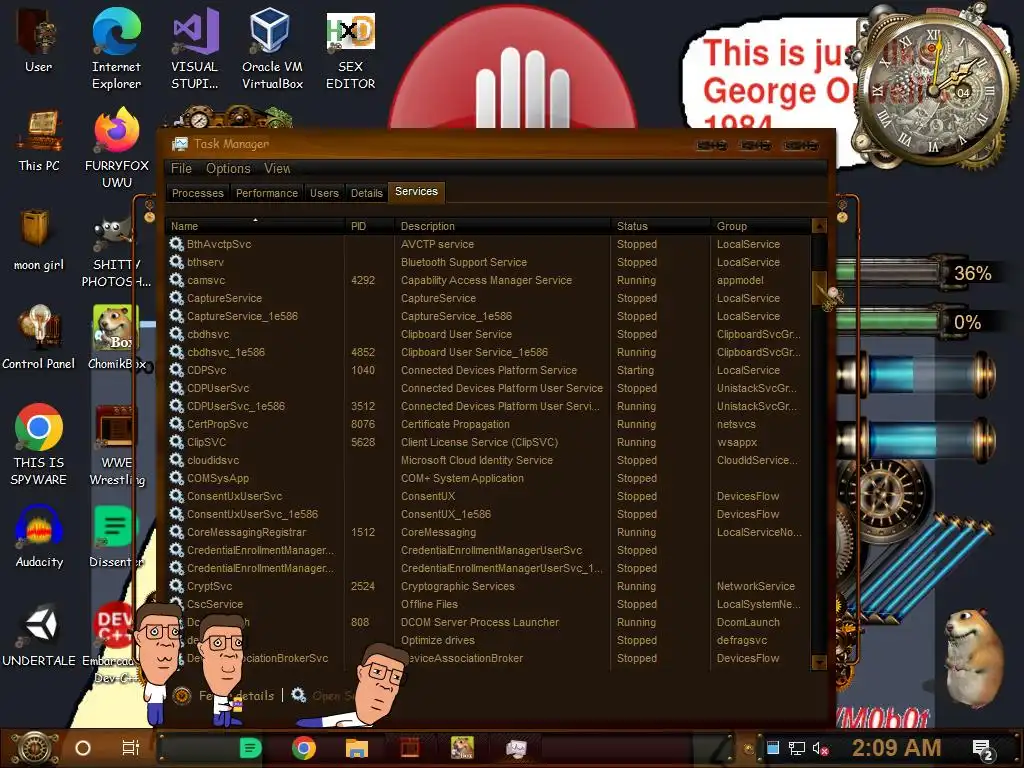Launch THIS IS SPYWARE Chrome icon

(x=39, y=444)
